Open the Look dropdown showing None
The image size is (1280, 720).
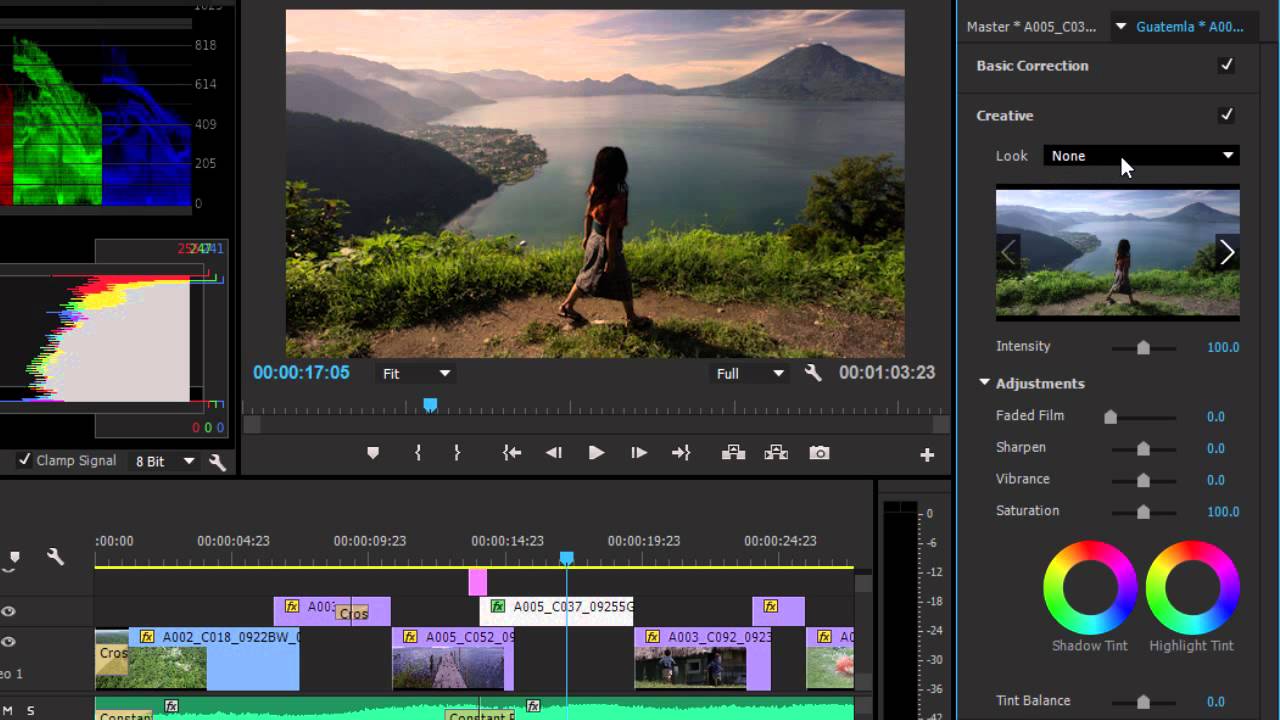coord(1140,155)
